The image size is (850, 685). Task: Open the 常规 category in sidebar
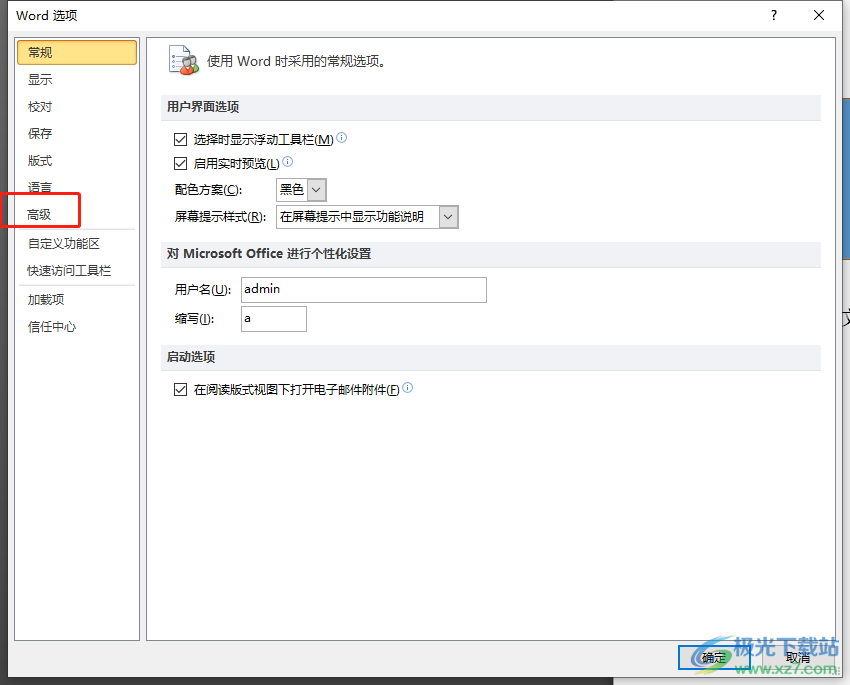click(x=76, y=53)
